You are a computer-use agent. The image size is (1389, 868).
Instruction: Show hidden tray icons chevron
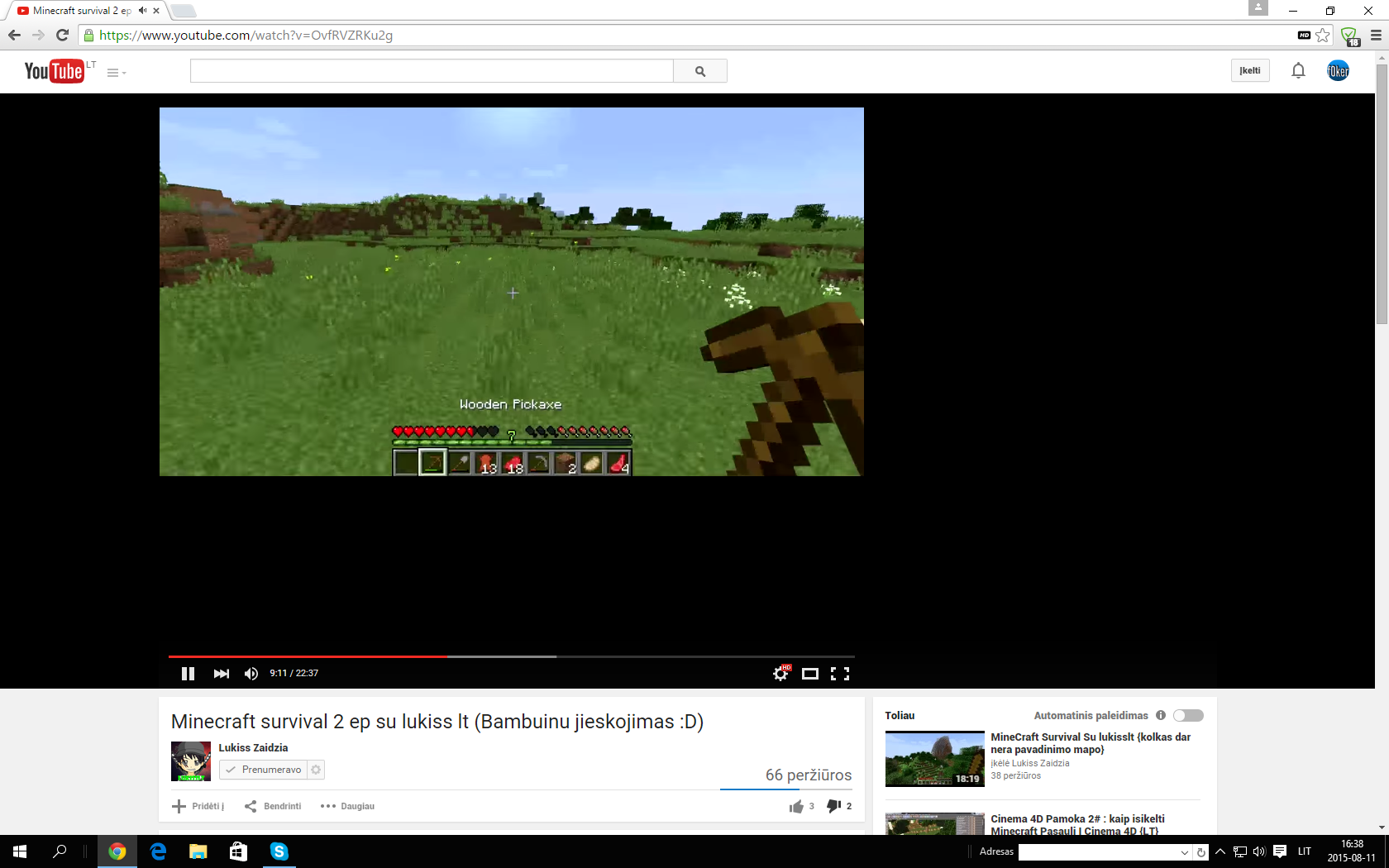(1220, 851)
